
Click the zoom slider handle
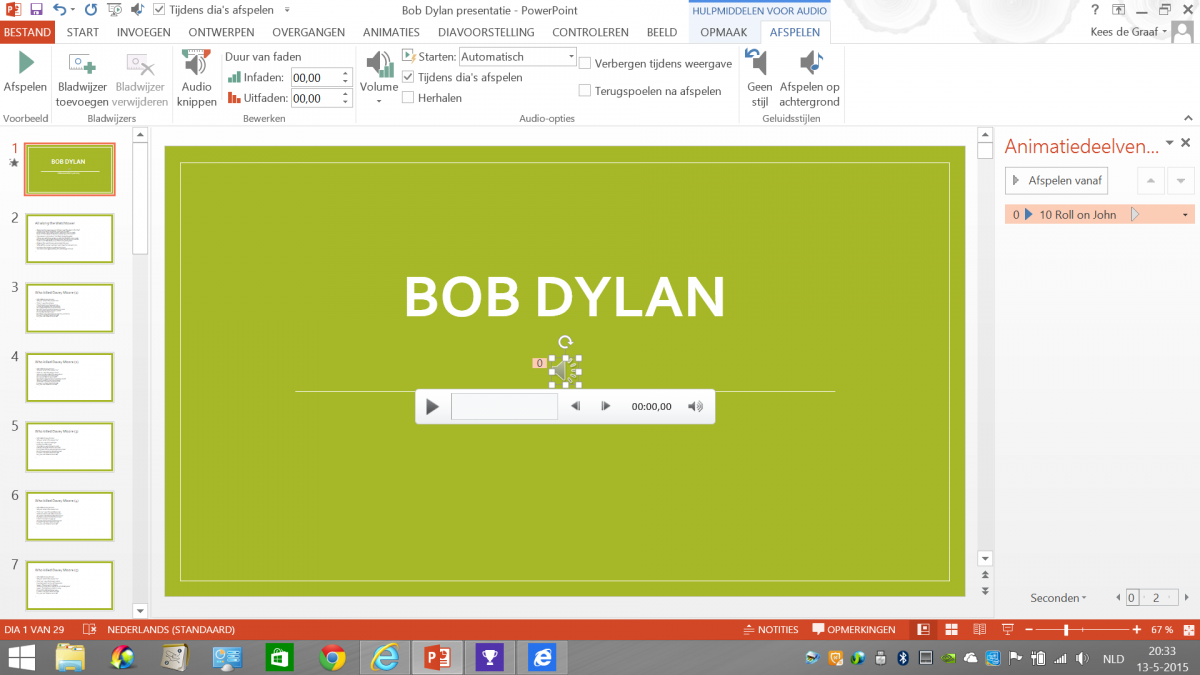(1066, 630)
